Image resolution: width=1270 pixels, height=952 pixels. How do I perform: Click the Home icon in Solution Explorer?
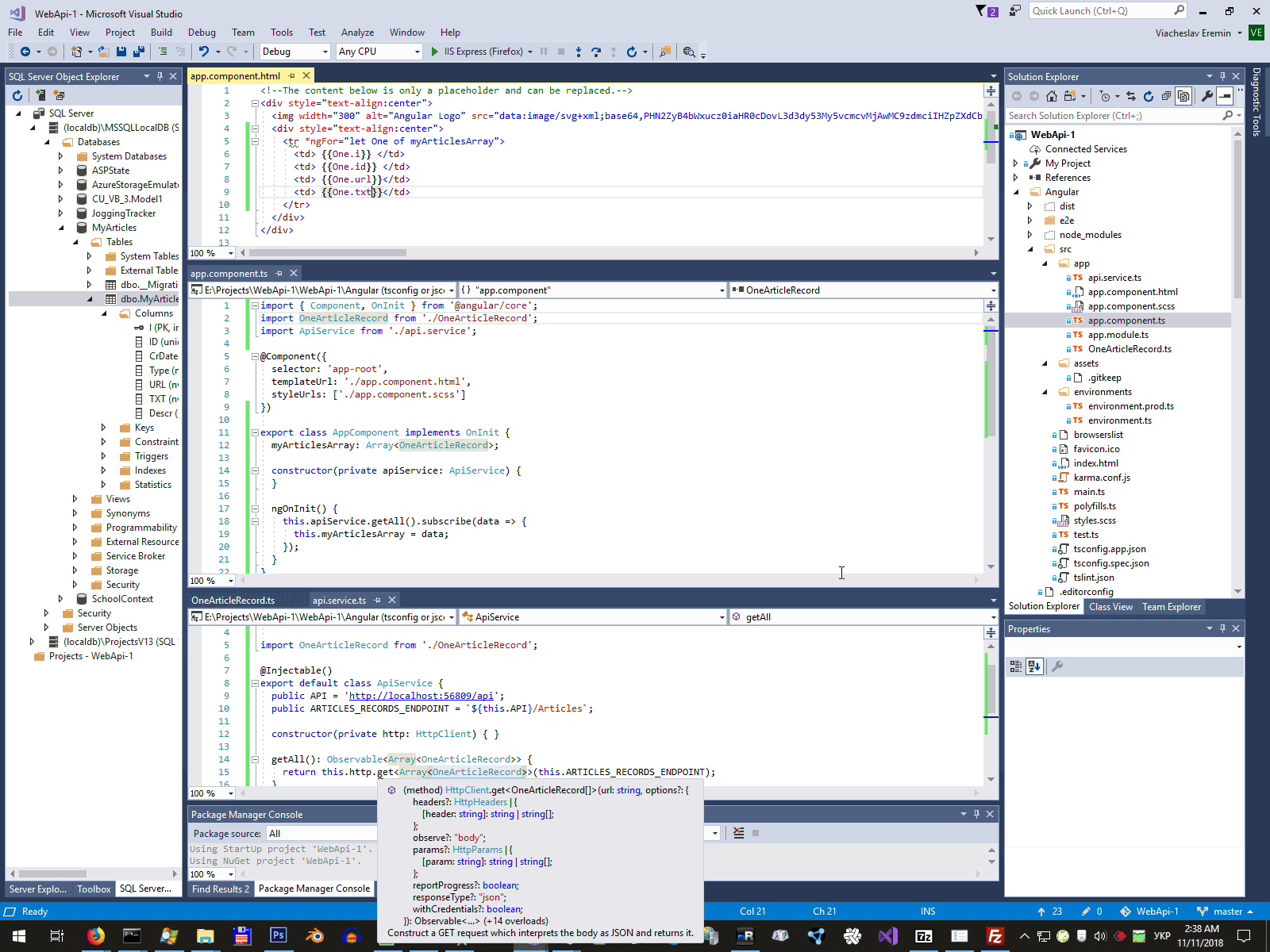pyautogui.click(x=1051, y=96)
